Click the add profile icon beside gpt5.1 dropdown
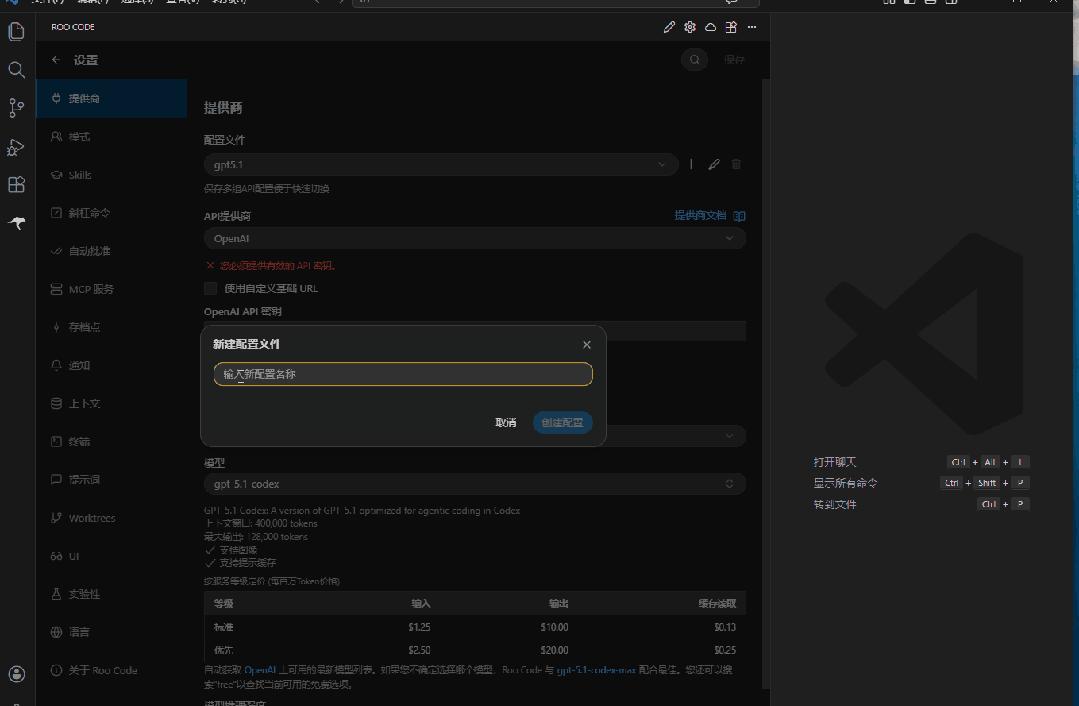The height and width of the screenshot is (706, 1079). [x=691, y=164]
